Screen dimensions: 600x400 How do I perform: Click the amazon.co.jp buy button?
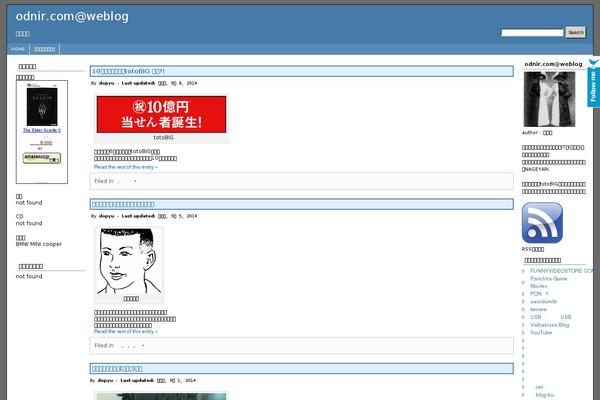tap(42, 158)
